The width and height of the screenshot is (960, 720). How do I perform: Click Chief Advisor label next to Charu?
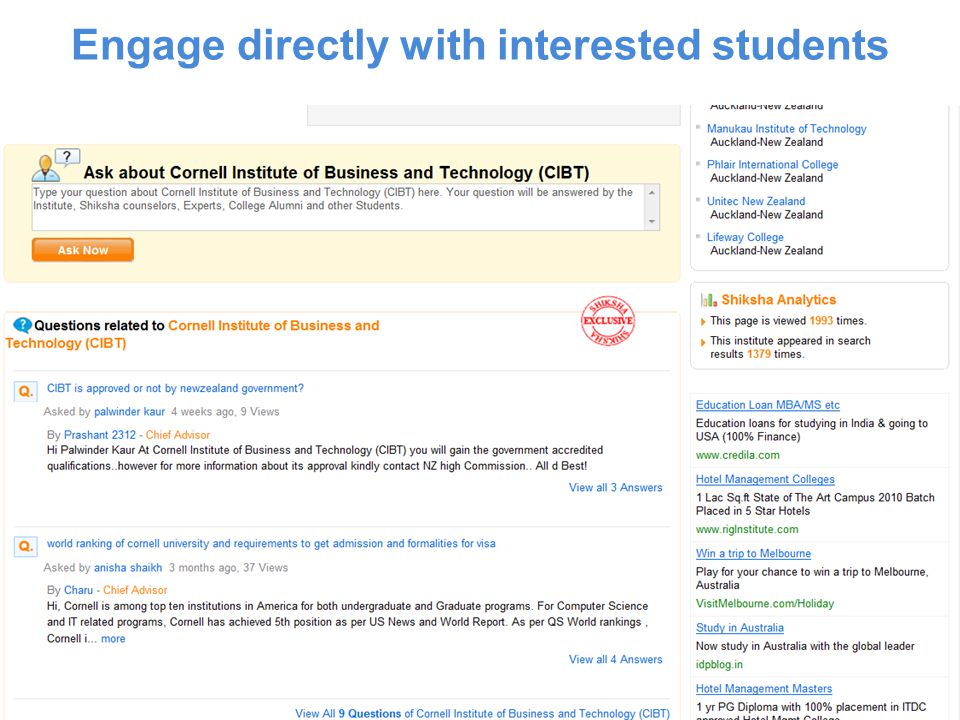135,590
